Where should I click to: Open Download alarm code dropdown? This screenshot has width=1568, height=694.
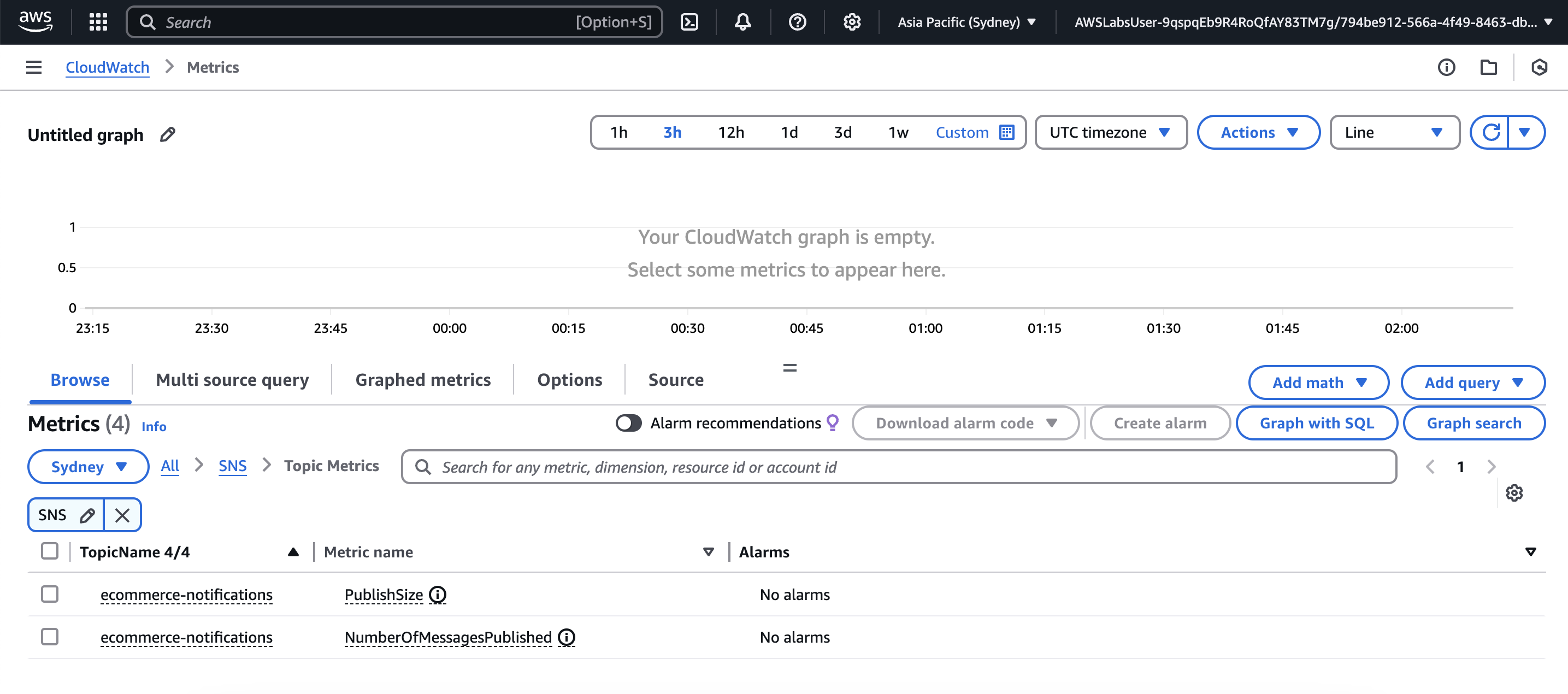click(x=965, y=422)
